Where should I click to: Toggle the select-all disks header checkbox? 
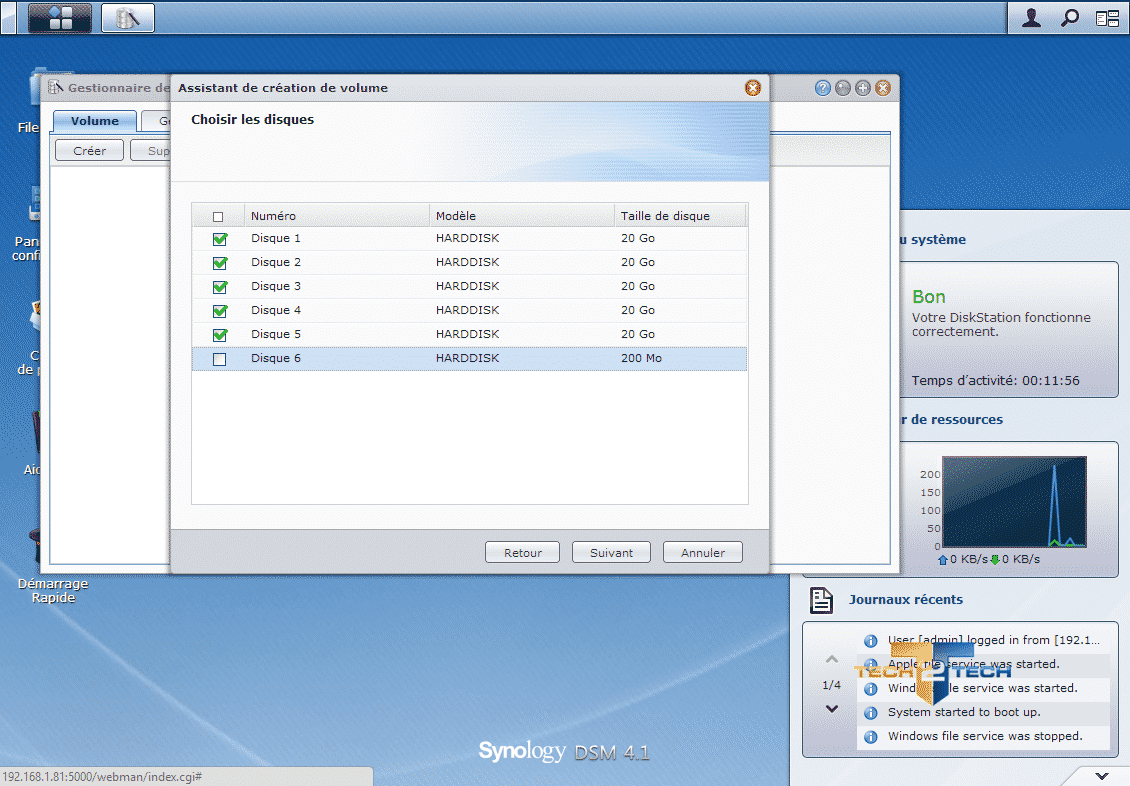[218, 217]
